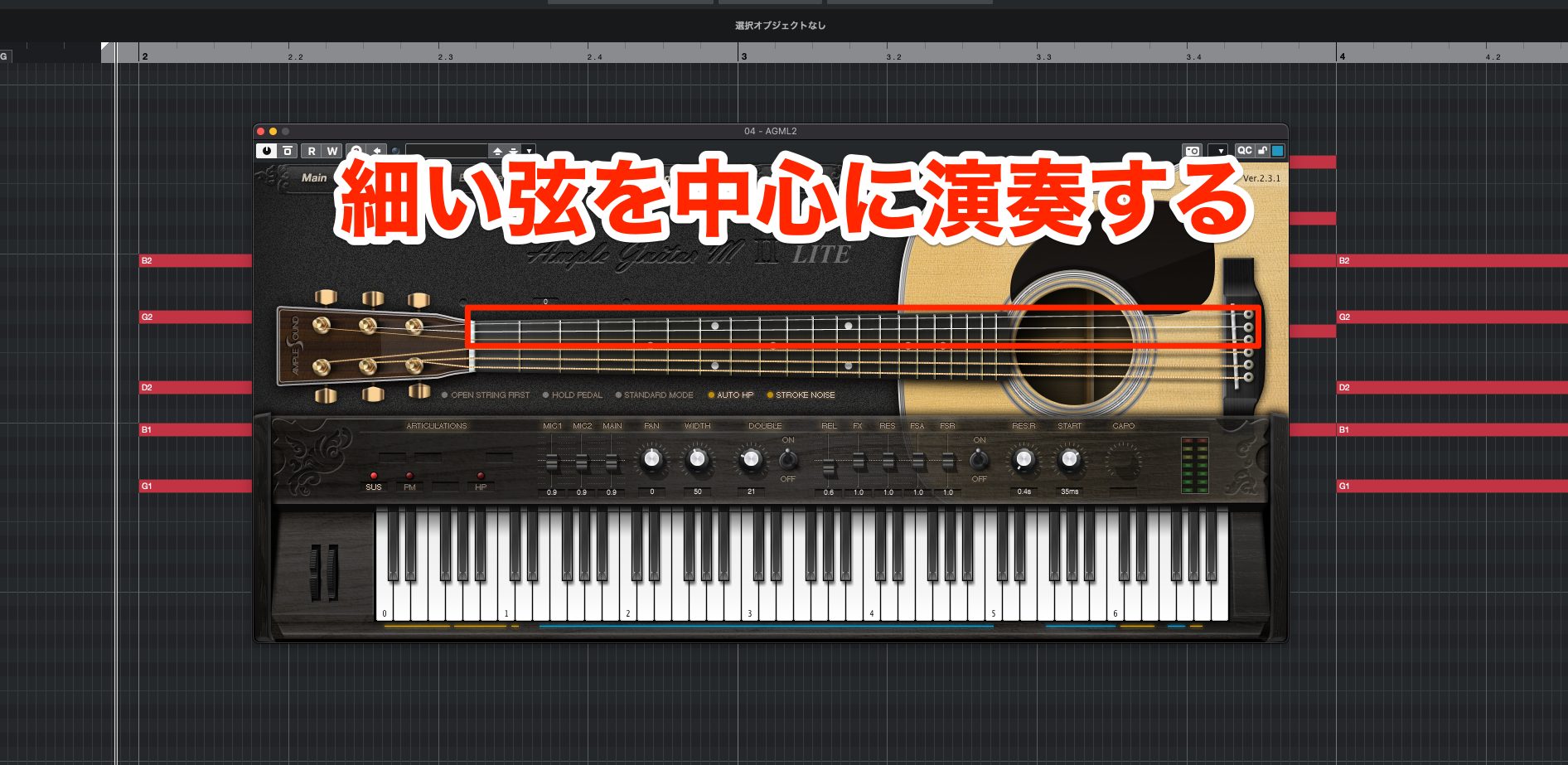
Task: Select the G1 note at bar 4
Action: (1452, 486)
